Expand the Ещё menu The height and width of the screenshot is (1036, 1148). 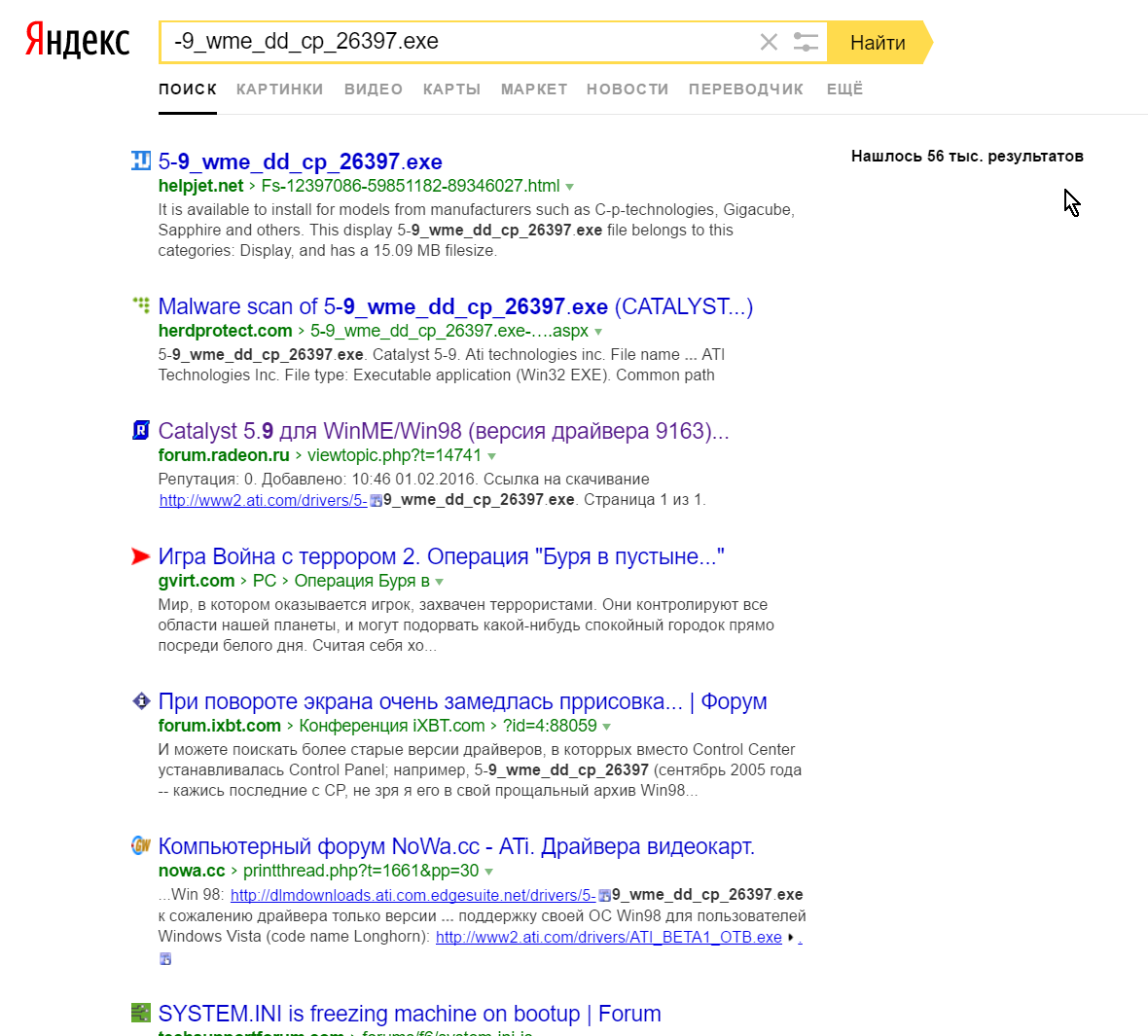point(844,89)
